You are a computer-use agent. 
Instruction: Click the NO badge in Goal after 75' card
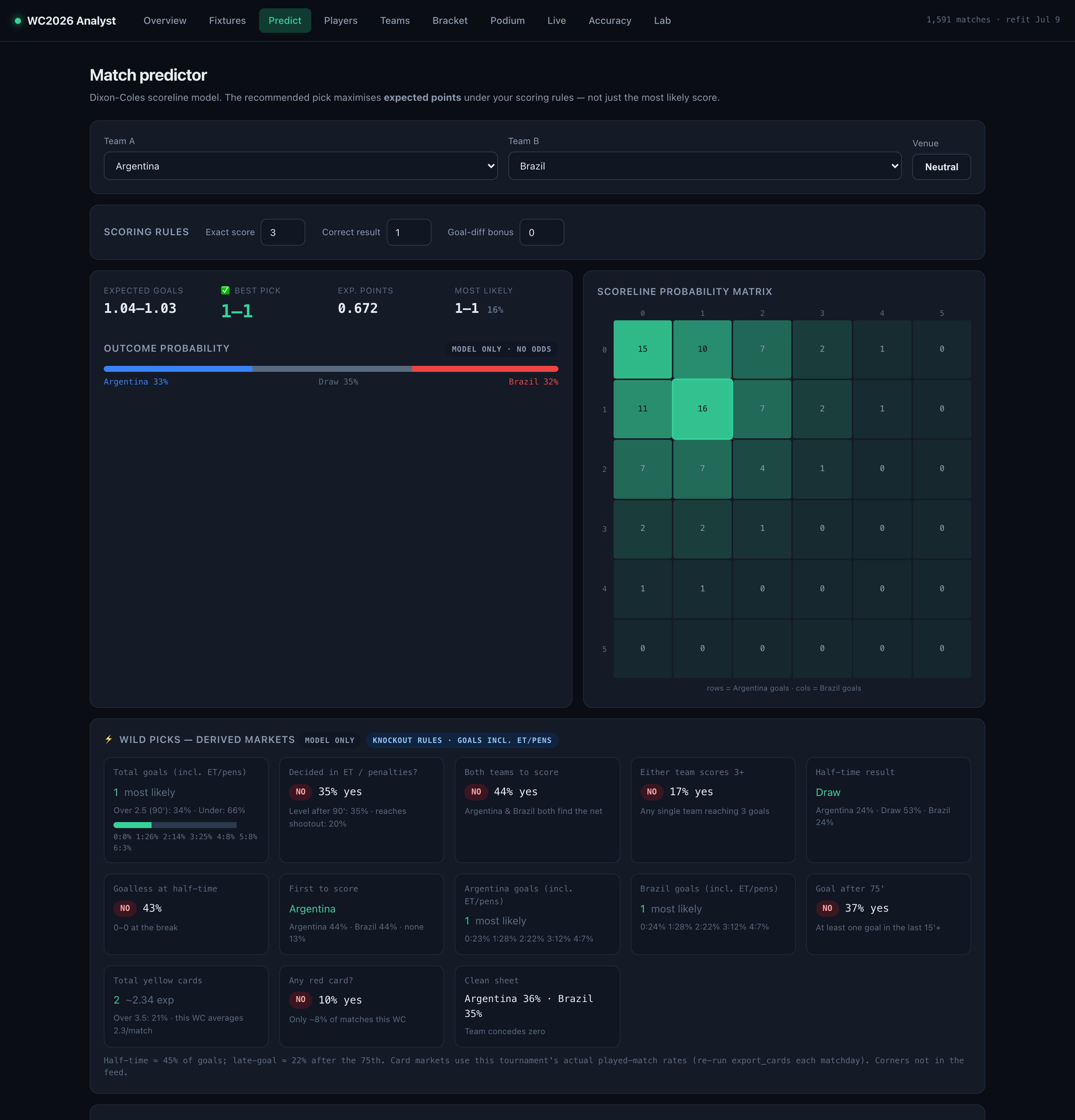click(827, 908)
